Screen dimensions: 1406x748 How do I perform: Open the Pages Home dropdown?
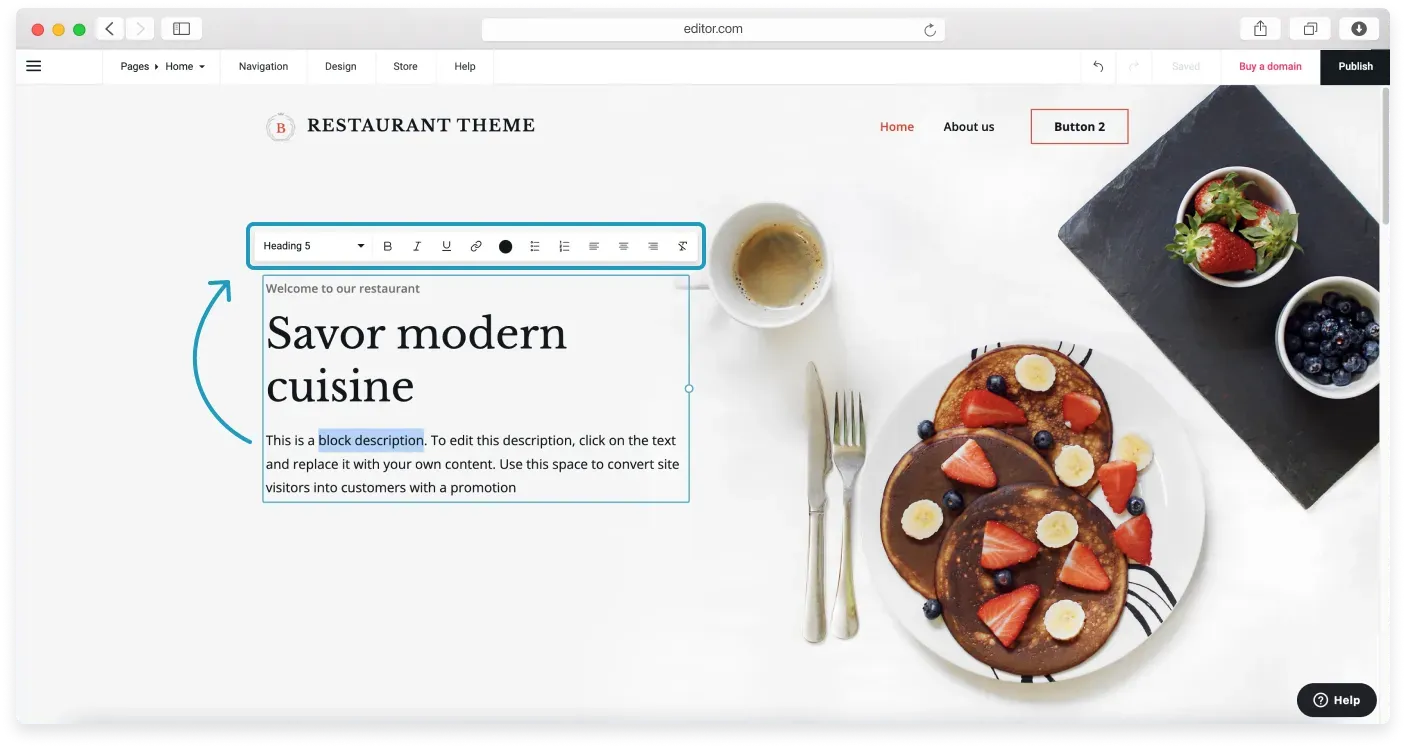162,66
